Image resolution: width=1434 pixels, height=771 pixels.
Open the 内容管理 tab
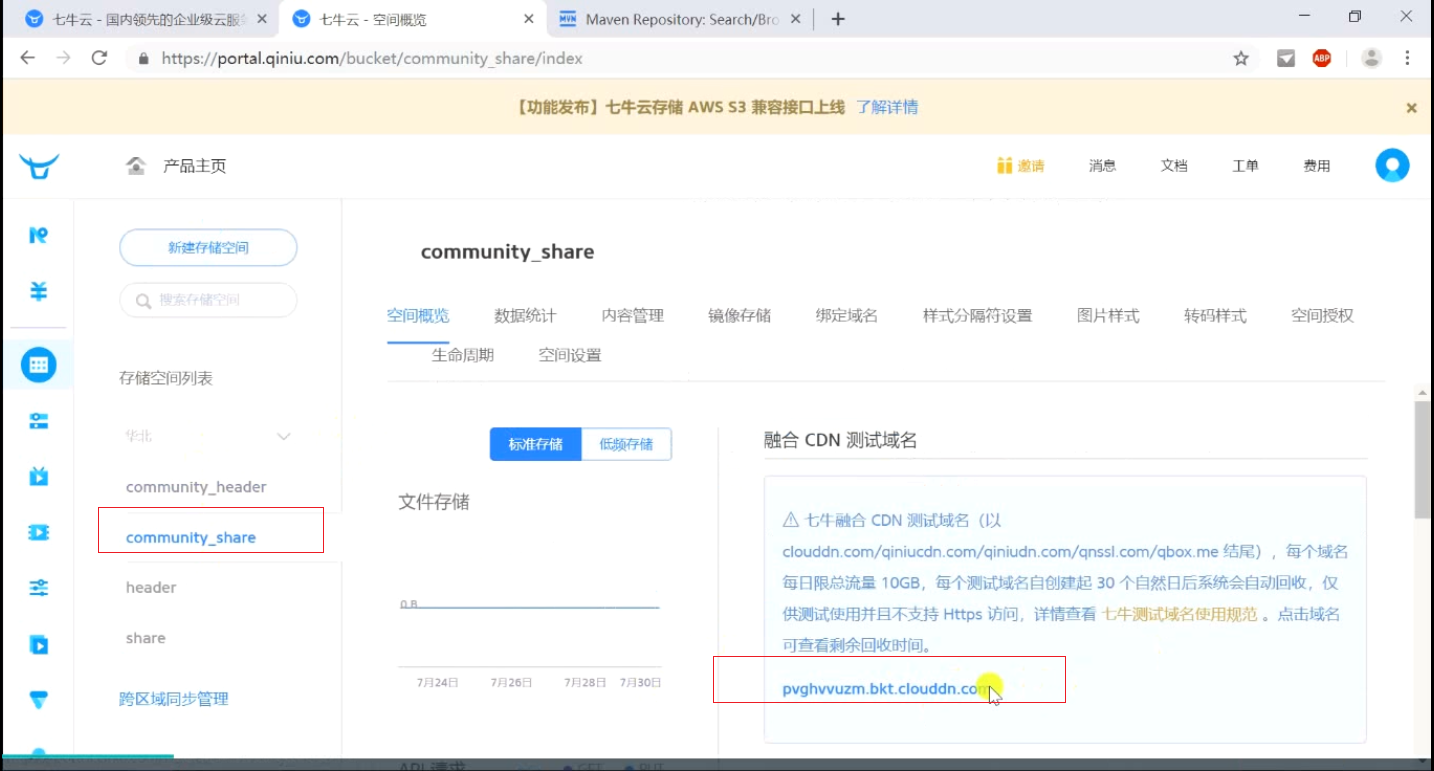632,316
